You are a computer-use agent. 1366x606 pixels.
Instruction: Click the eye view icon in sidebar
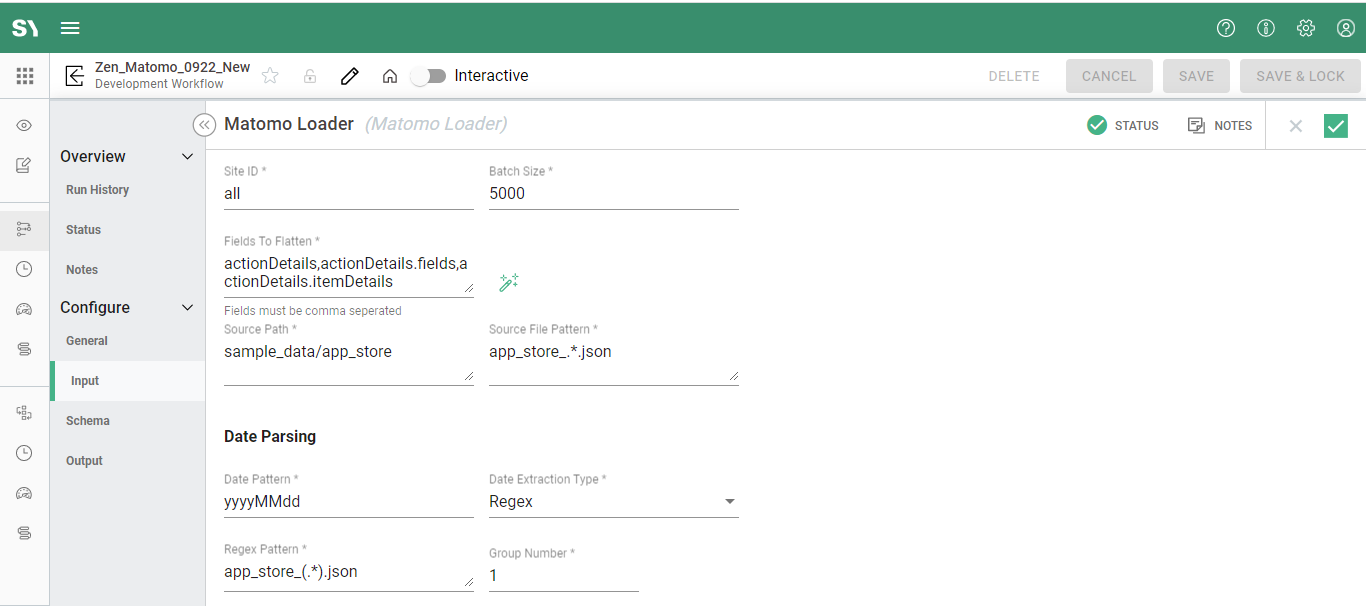coord(24,125)
